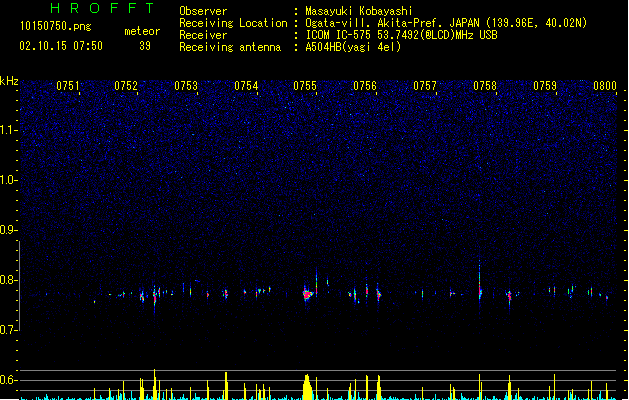Click the 0.7 kHz axis label
Viewport: 629px width, 400px height.
coord(8,330)
